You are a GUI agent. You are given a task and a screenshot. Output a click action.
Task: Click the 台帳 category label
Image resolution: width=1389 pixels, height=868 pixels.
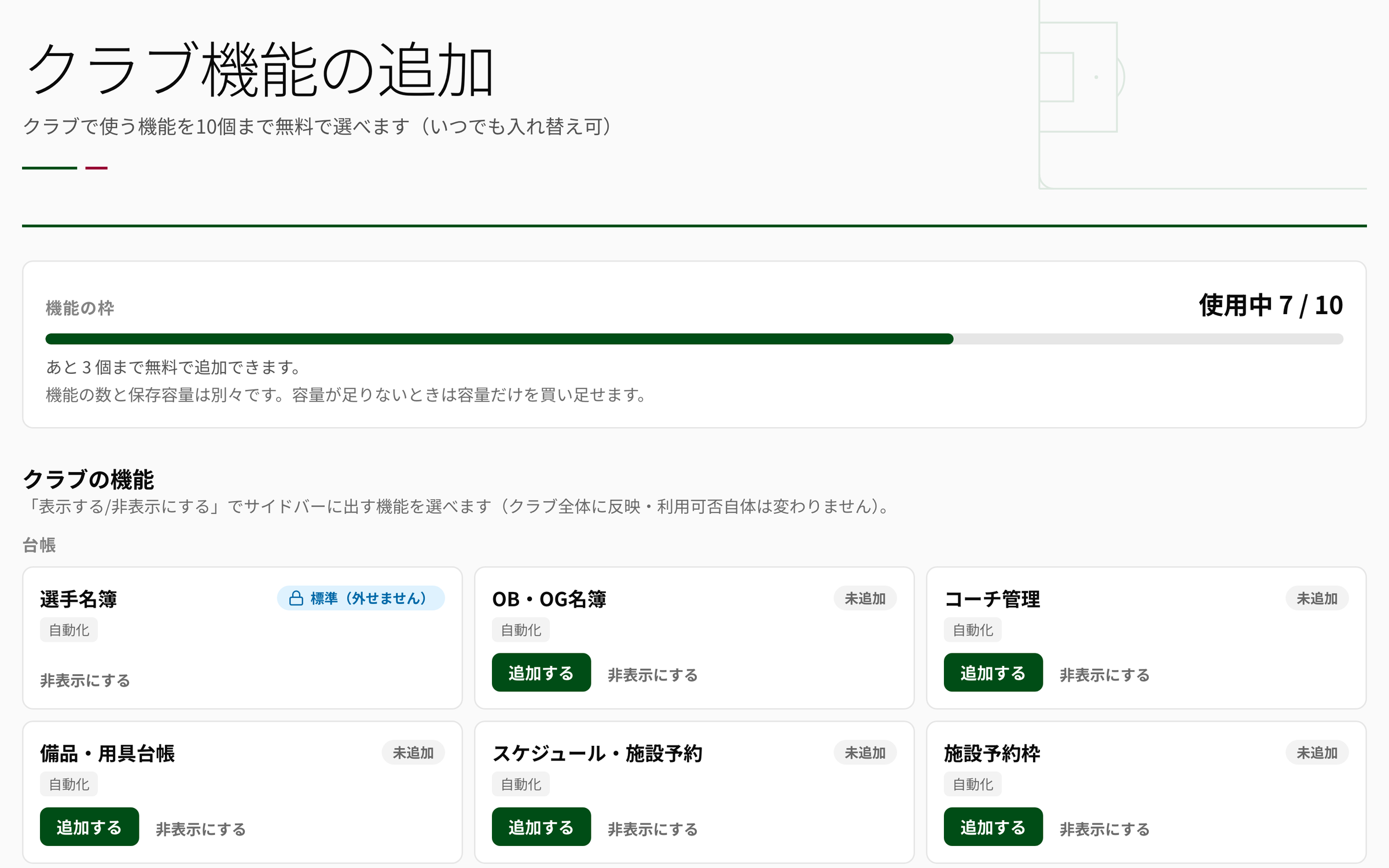point(39,545)
